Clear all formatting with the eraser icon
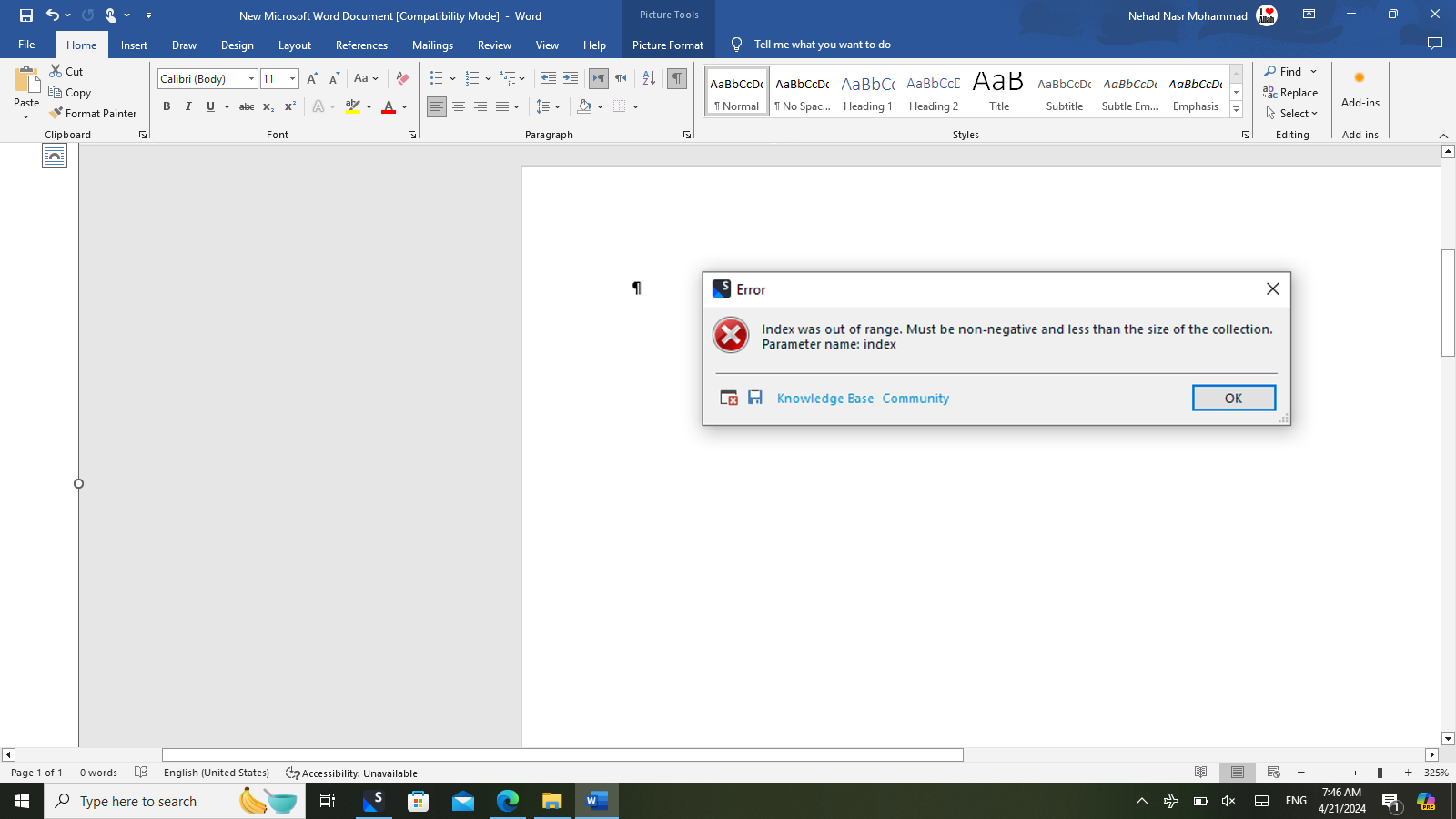This screenshot has height=819, width=1456. 402,79
